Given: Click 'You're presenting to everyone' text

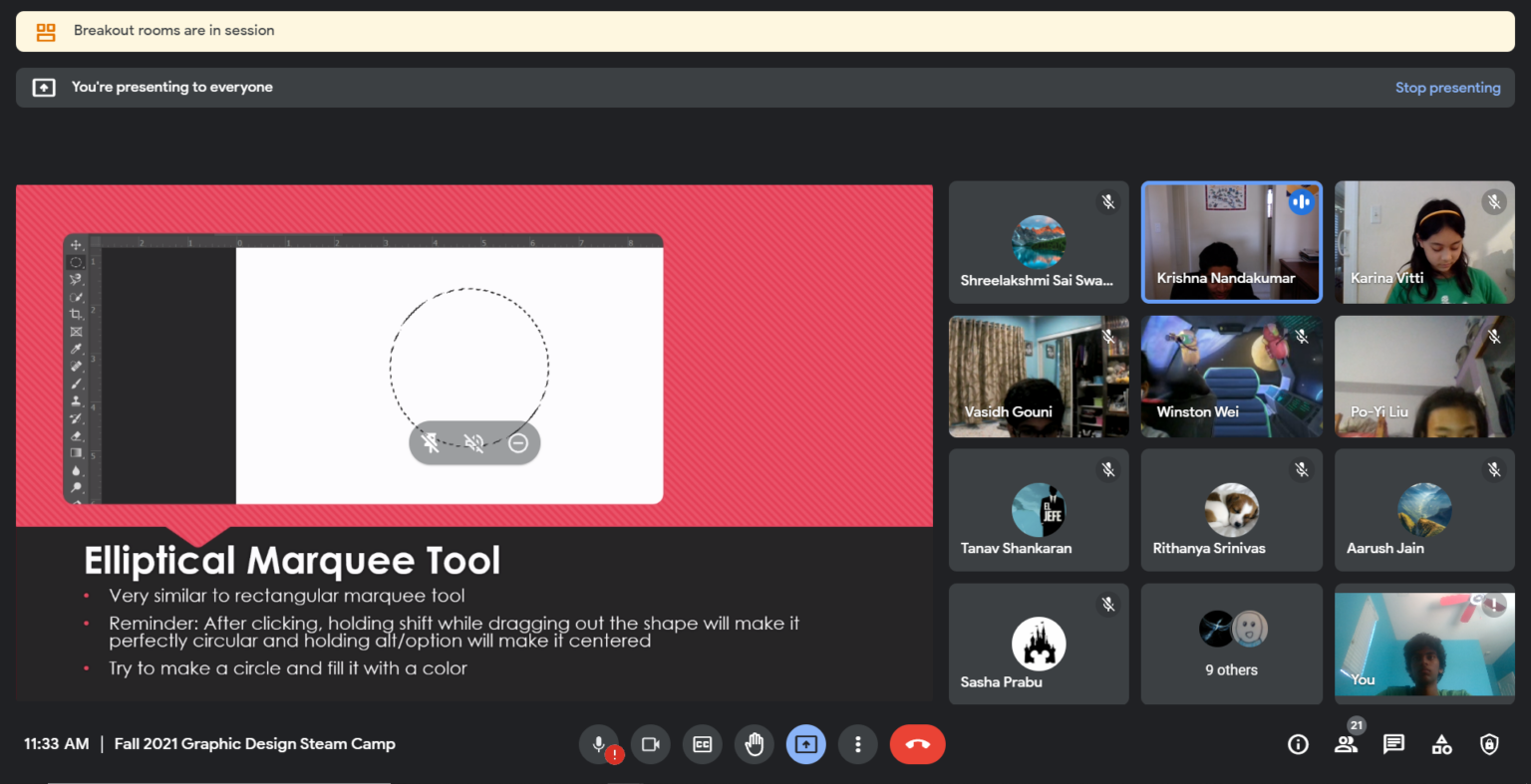Looking at the screenshot, I should point(172,88).
